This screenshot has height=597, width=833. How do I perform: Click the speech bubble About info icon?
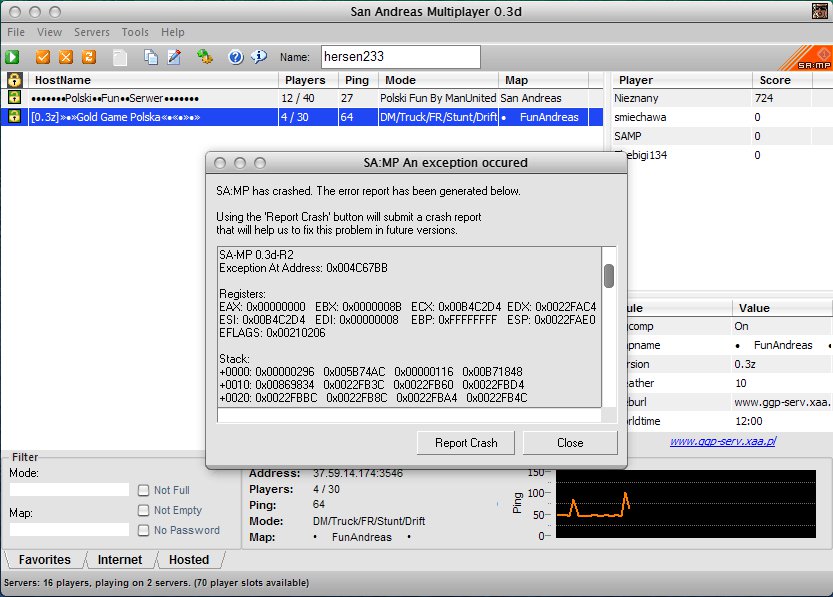[x=259, y=56]
